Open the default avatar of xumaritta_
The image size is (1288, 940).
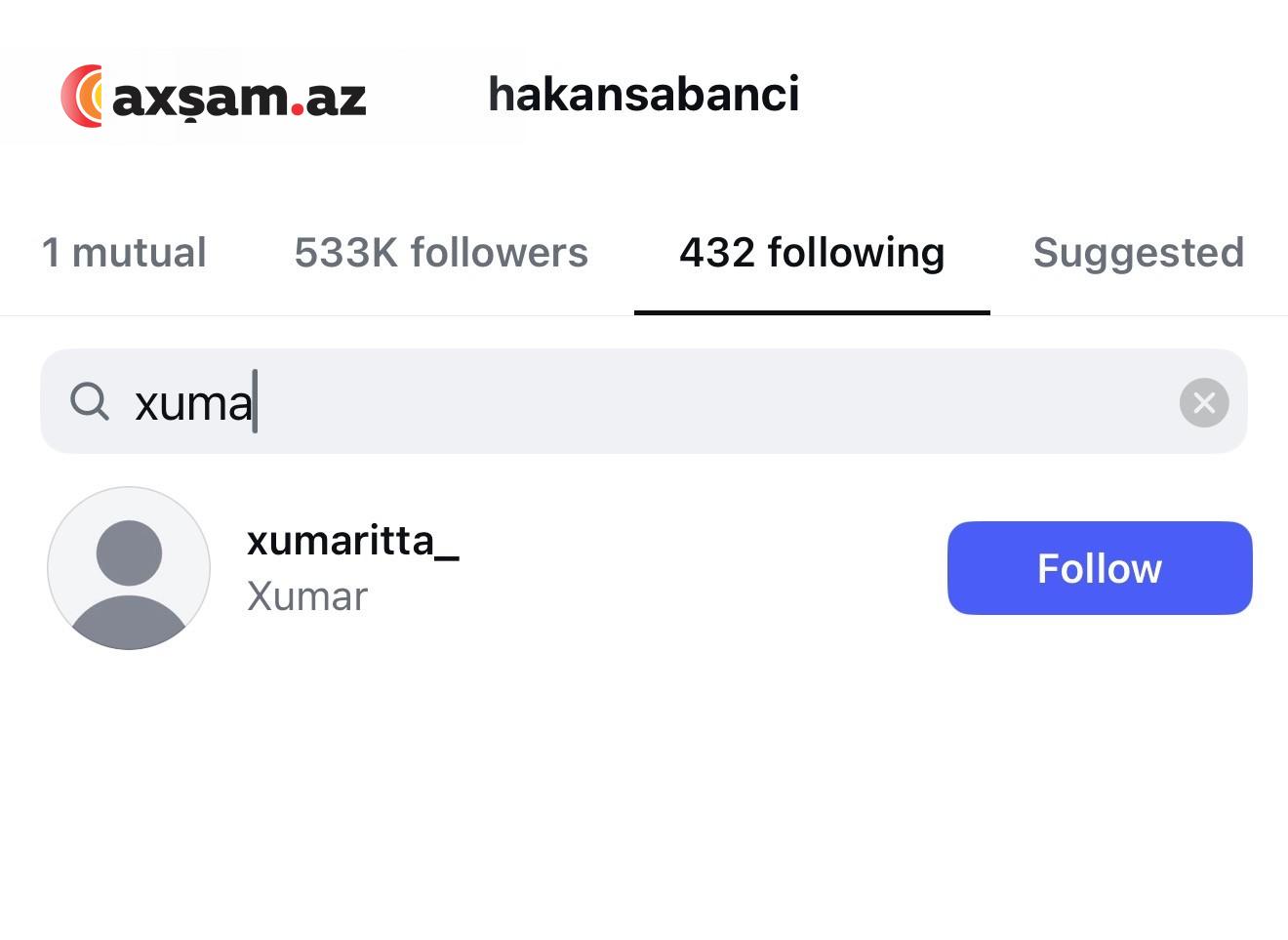(129, 568)
